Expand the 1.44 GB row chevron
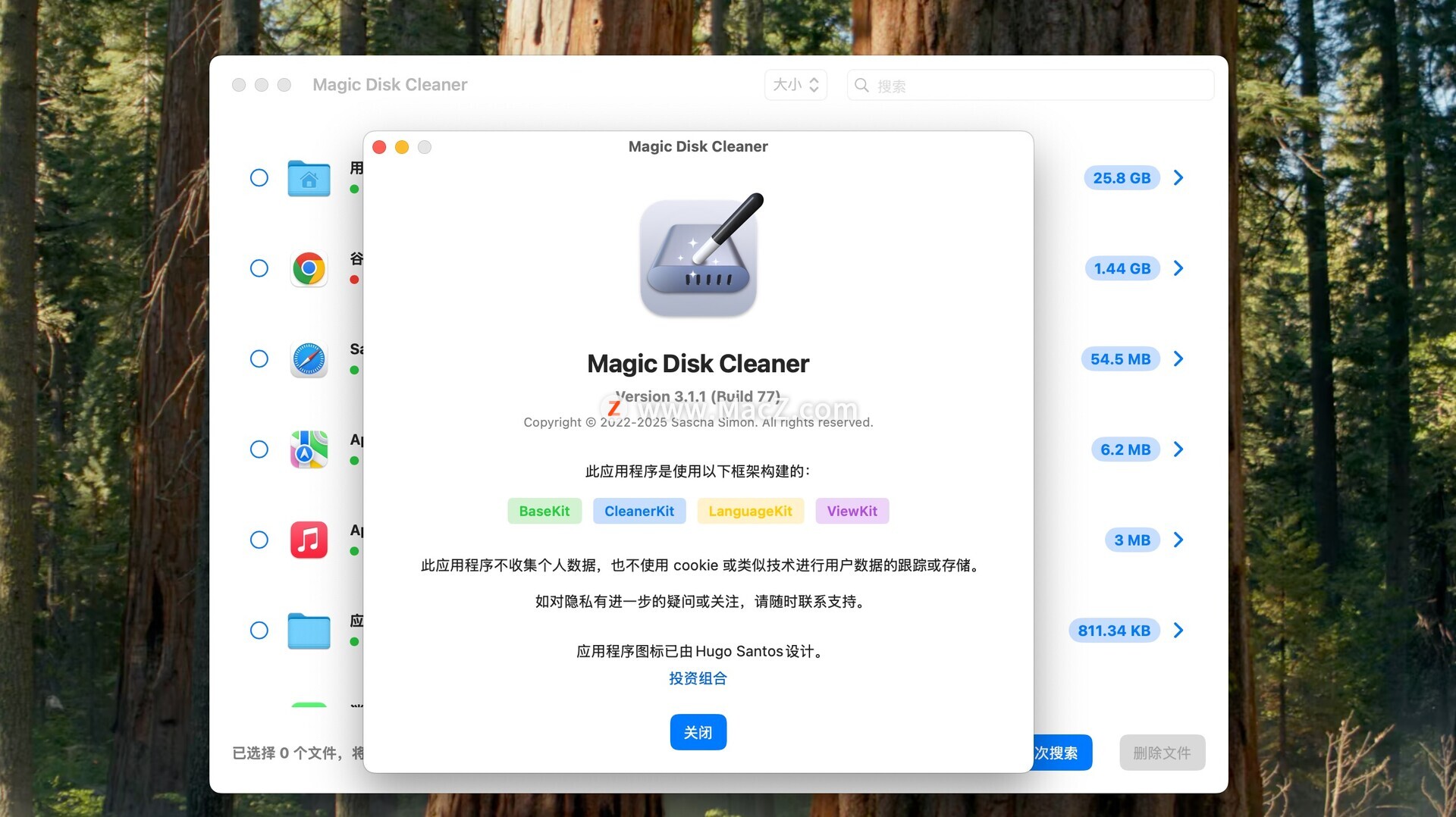1456x817 pixels. 1178,268
